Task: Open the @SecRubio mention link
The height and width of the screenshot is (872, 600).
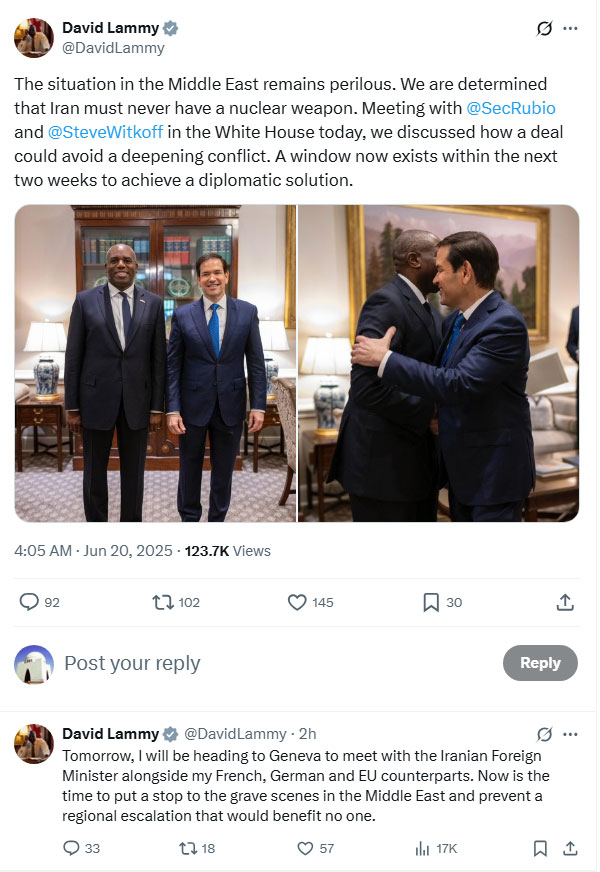Action: tap(511, 106)
